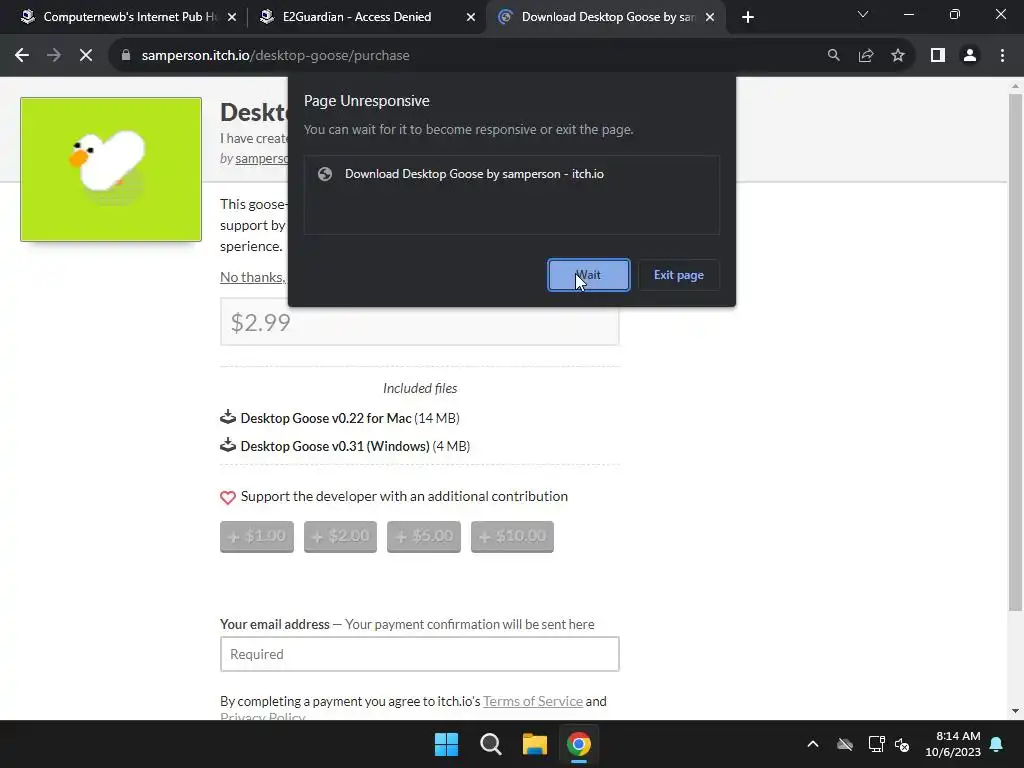
Task: Open the clock showing 8:14 AM
Action: (953, 744)
